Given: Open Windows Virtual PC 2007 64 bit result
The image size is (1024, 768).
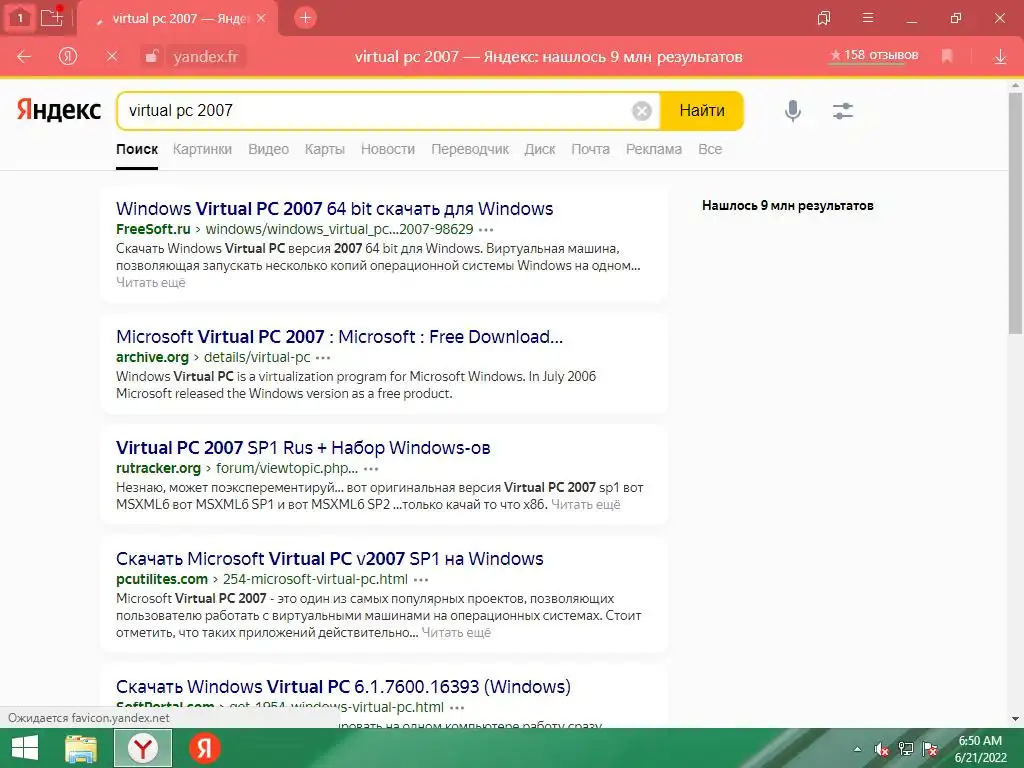Looking at the screenshot, I should coord(334,208).
